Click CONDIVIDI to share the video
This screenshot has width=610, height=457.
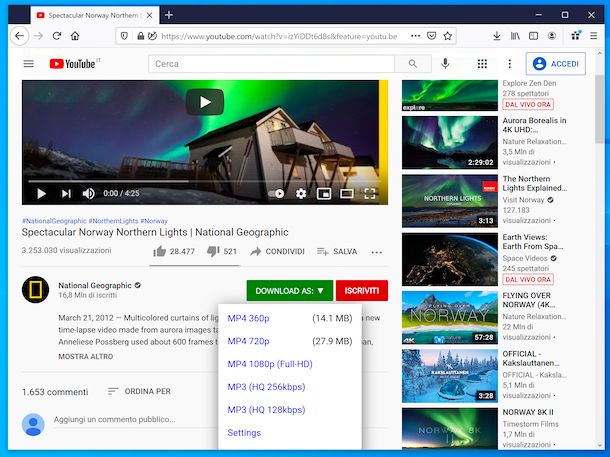277,252
